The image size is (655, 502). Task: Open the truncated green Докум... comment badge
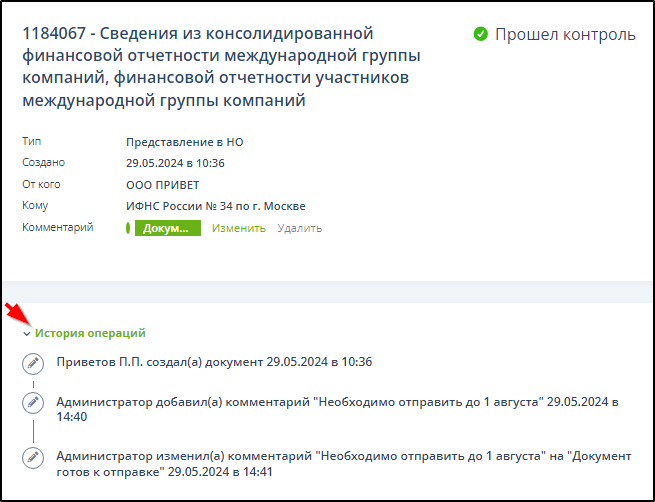tap(167, 228)
